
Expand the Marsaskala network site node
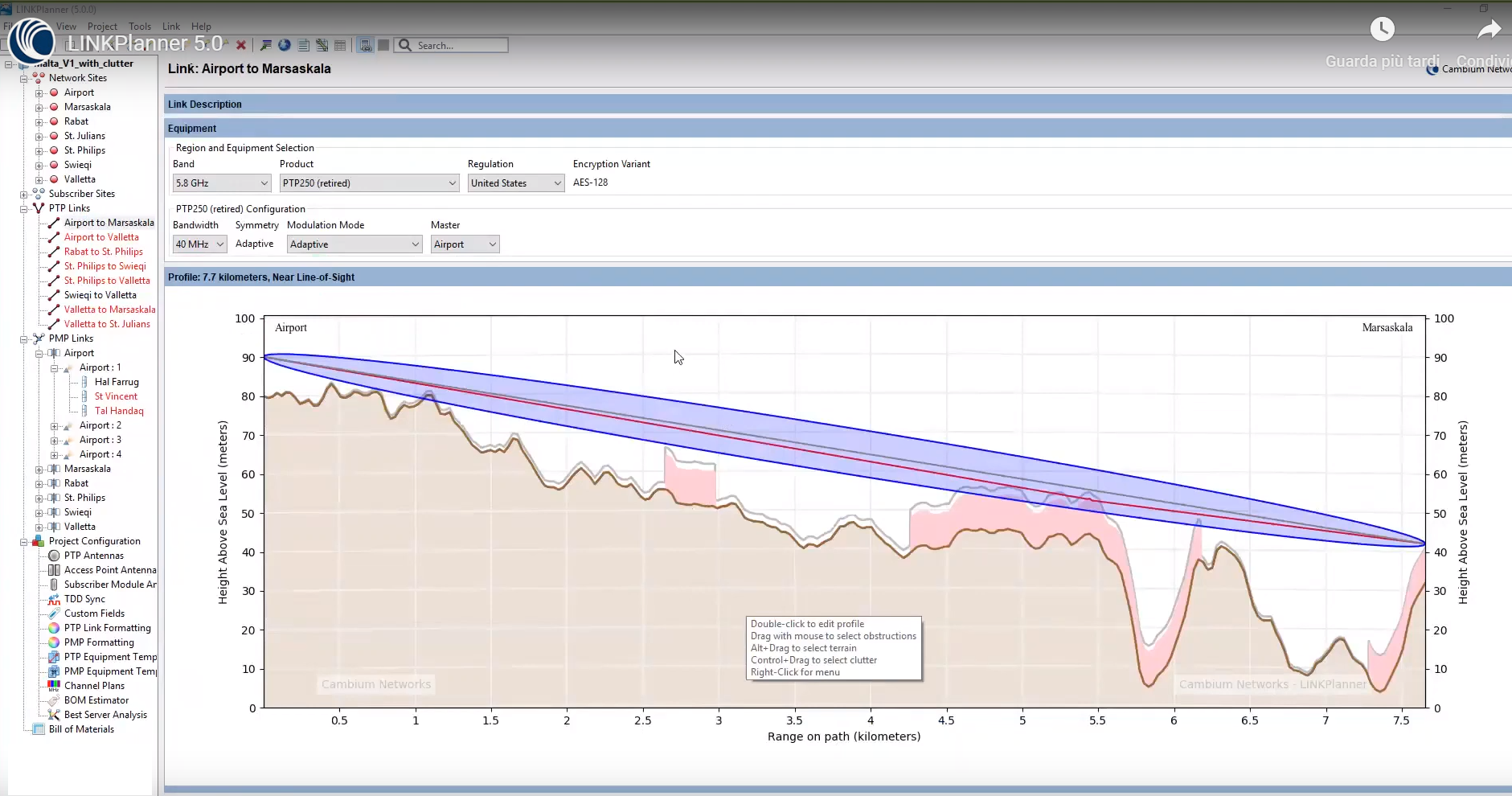39,106
